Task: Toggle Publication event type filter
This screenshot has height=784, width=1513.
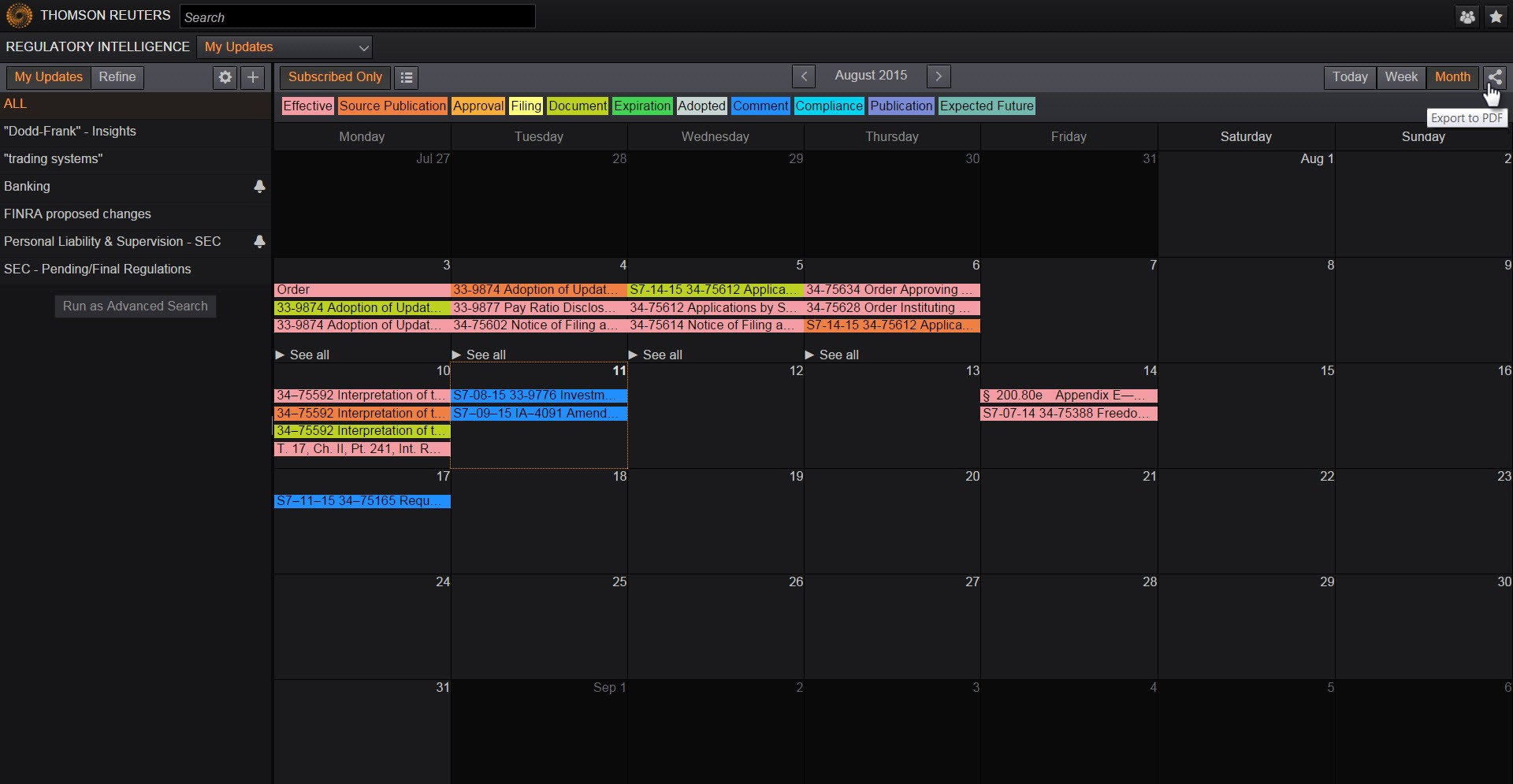Action: (x=901, y=106)
